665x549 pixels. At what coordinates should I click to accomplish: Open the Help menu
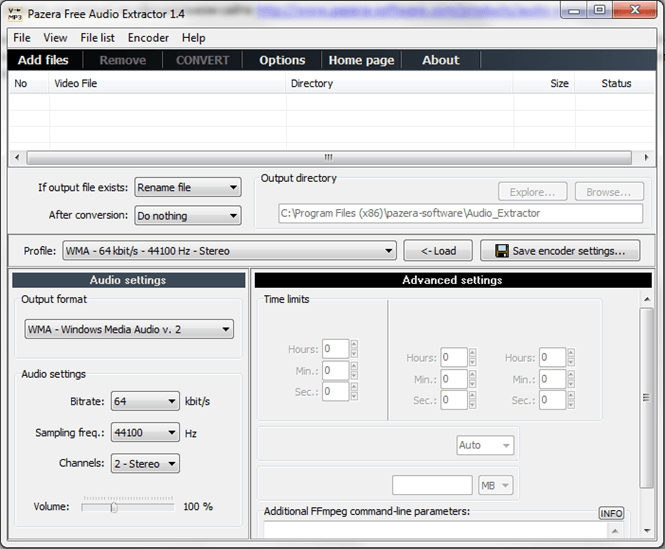pyautogui.click(x=193, y=38)
